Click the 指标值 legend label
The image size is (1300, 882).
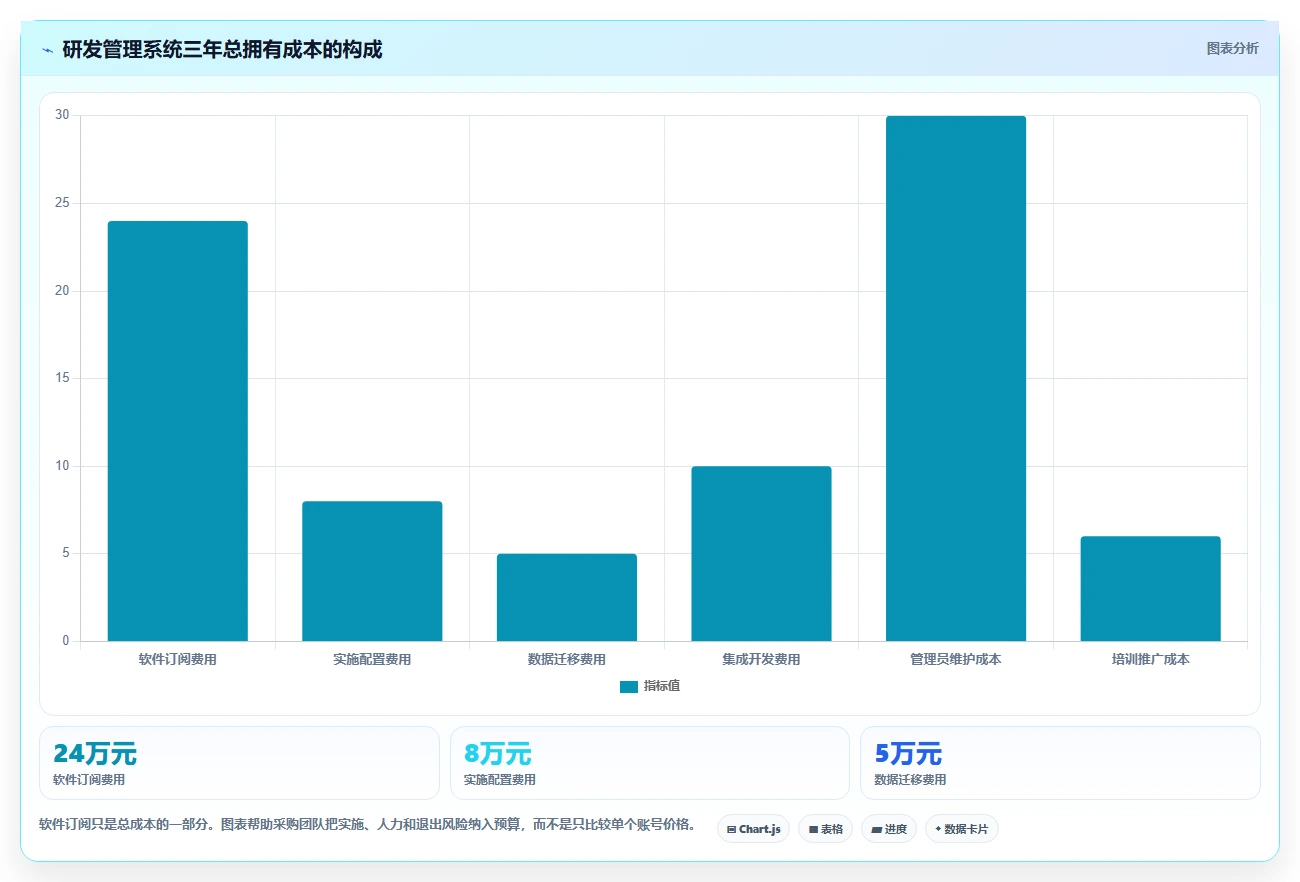(662, 686)
